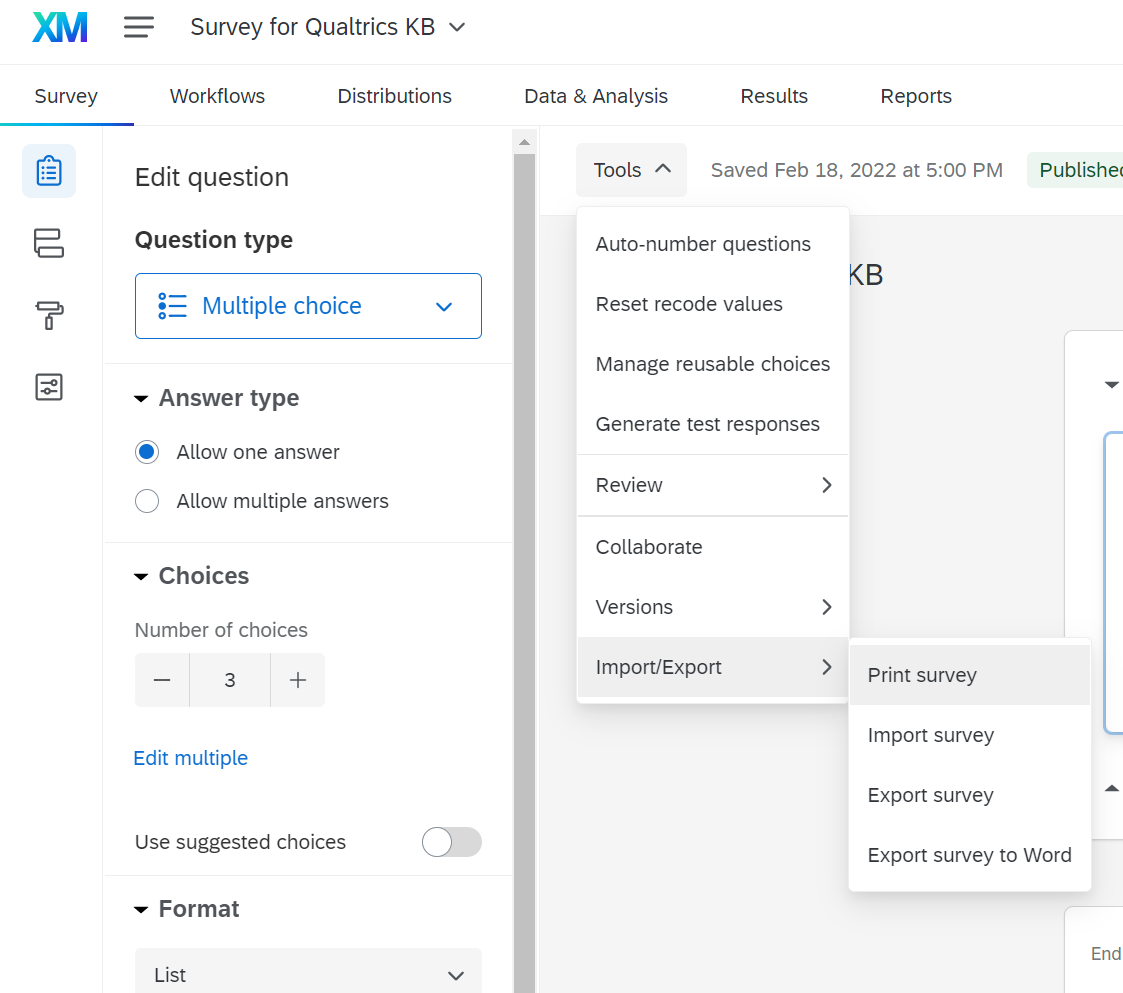Switch to the Data & Analysis tab
The image size is (1123, 993).
pyautogui.click(x=596, y=95)
